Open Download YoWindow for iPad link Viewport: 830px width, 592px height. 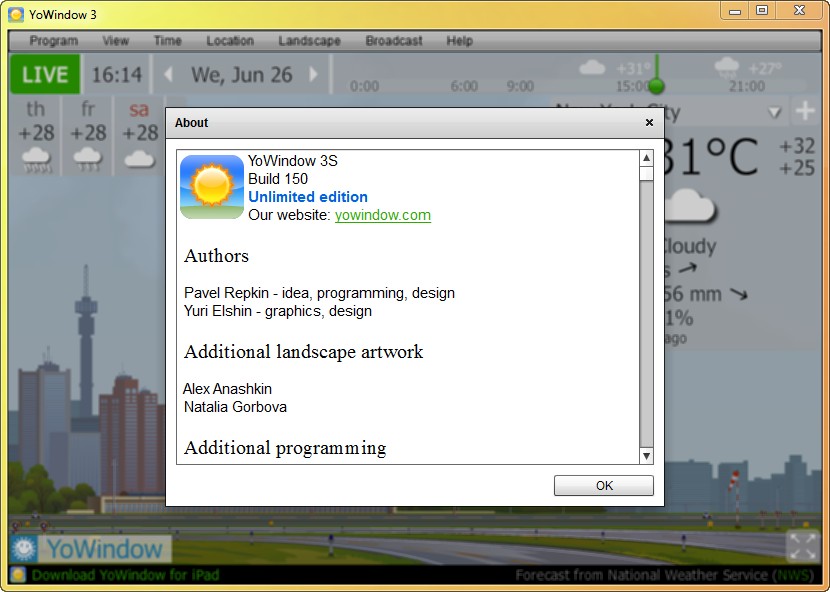coord(125,575)
